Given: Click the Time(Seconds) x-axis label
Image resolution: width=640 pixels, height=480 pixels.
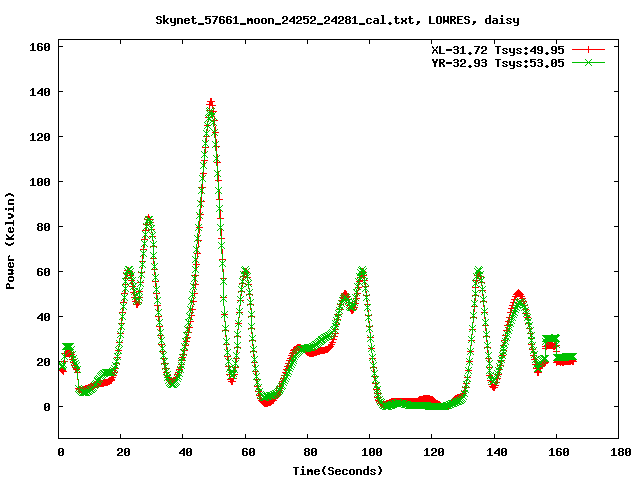Looking at the screenshot, I should click(x=338, y=471).
